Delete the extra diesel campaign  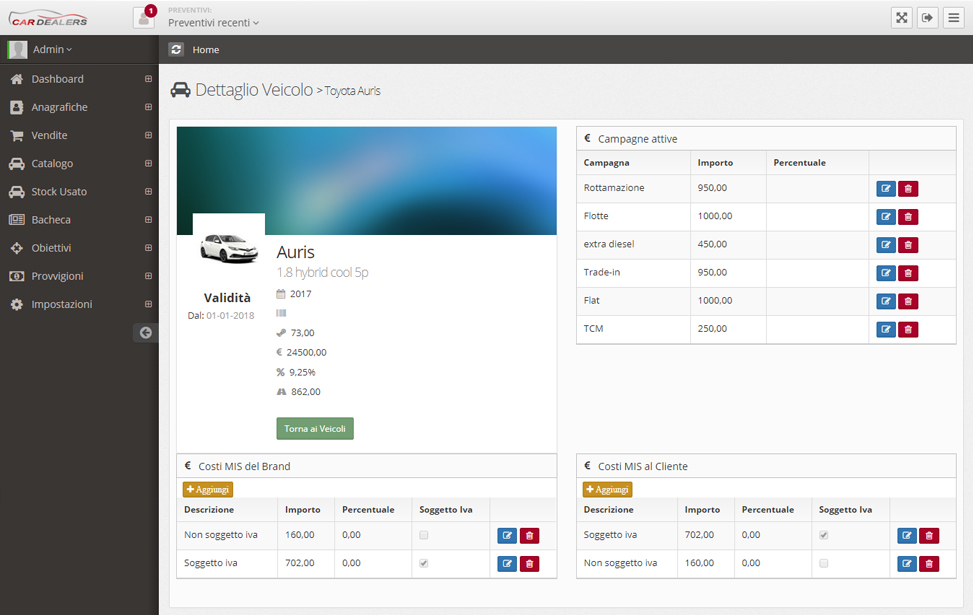(908, 245)
